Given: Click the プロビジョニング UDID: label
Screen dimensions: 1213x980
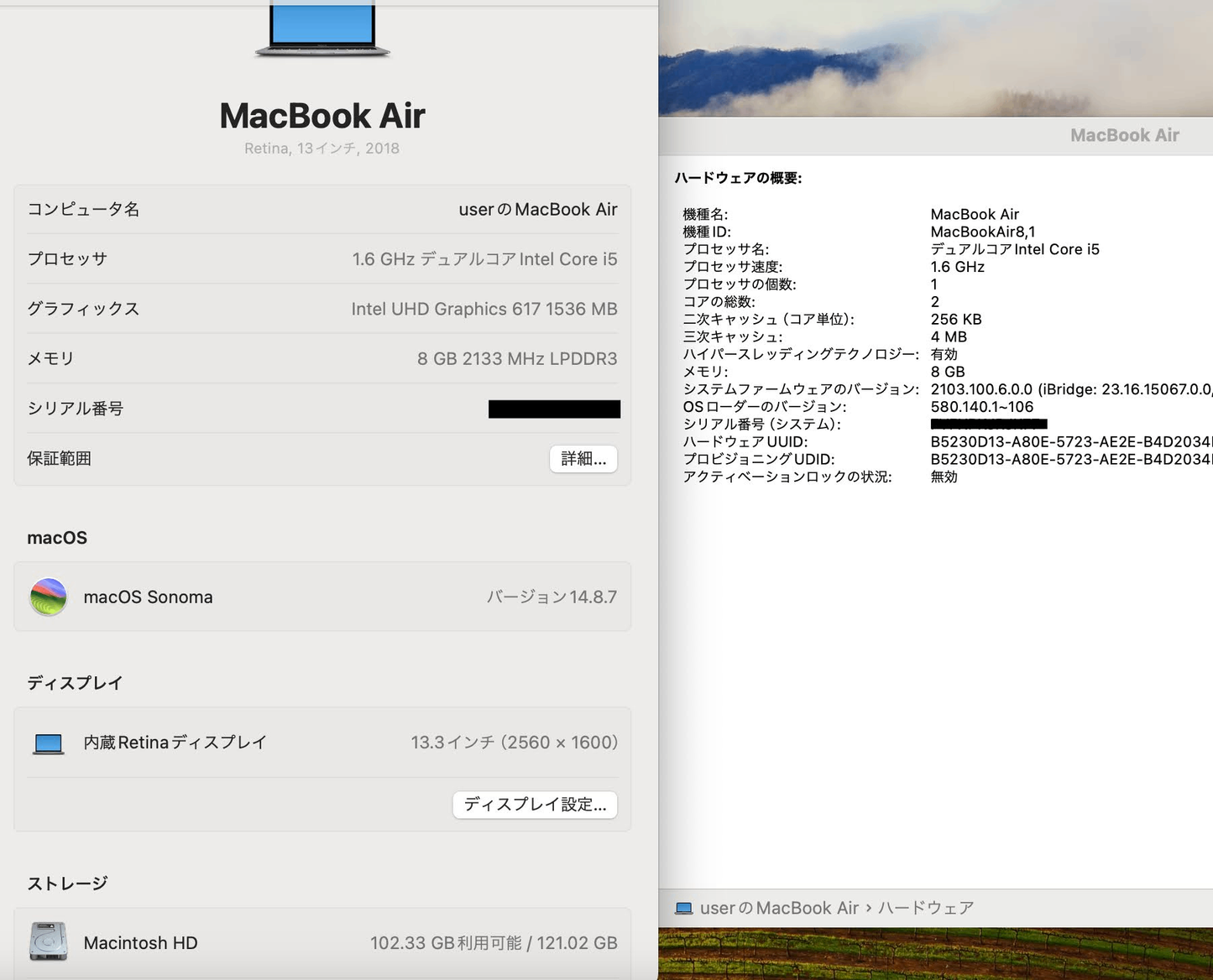Looking at the screenshot, I should coord(758,459).
